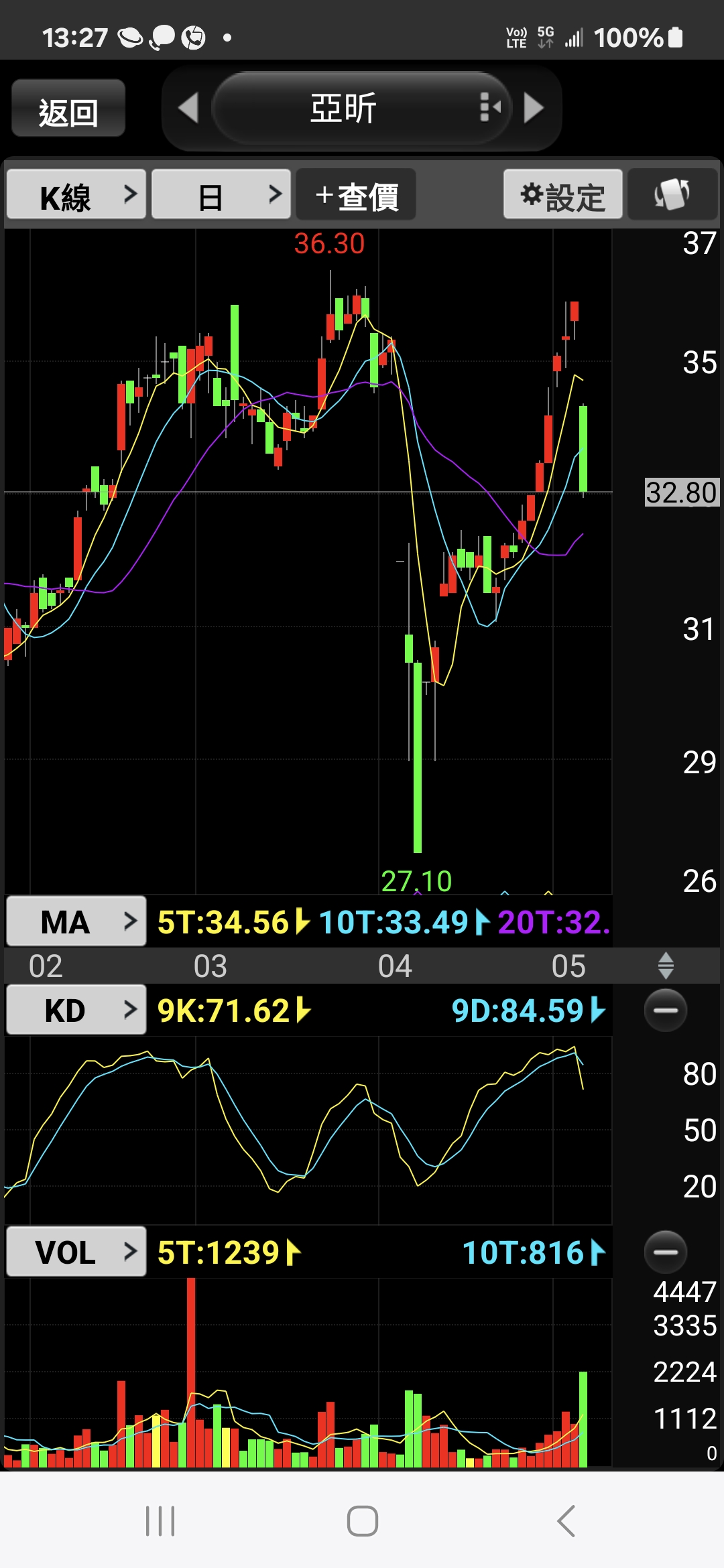Viewport: 724px width, 1568px height.
Task: Tap the 27.10 low price label
Action: pos(416,881)
